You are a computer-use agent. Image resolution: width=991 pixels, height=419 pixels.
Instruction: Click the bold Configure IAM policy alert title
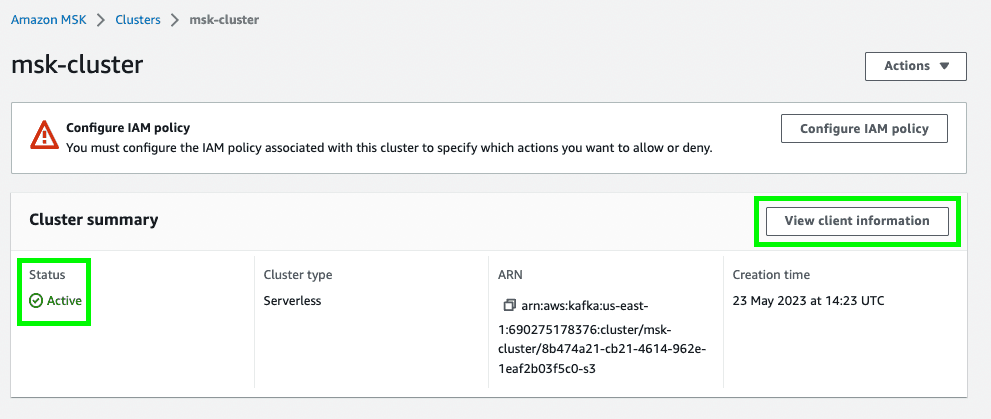coord(128,128)
